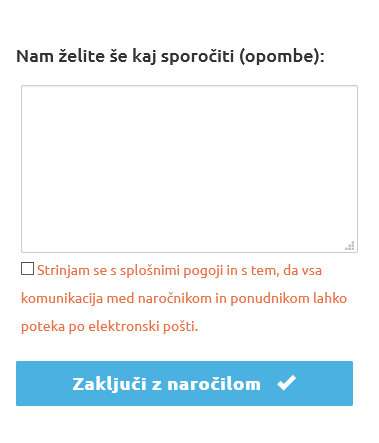Click the word 'naročilom' on the blue button
379x443 pixels.
click(214, 384)
